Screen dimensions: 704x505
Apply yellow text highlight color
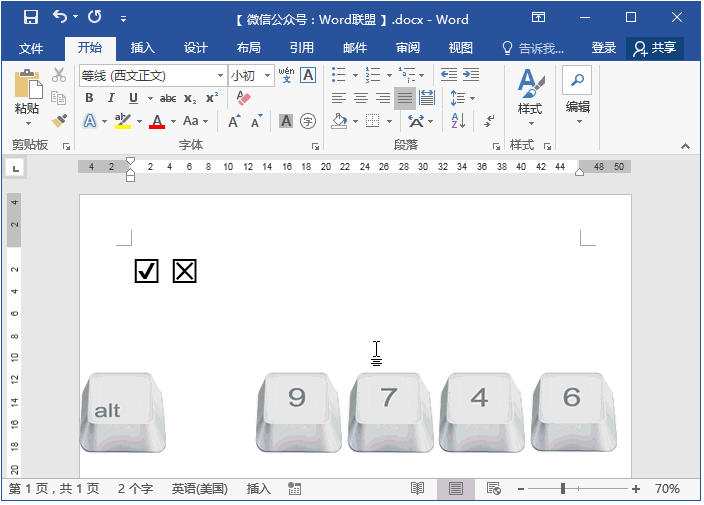click(x=123, y=121)
